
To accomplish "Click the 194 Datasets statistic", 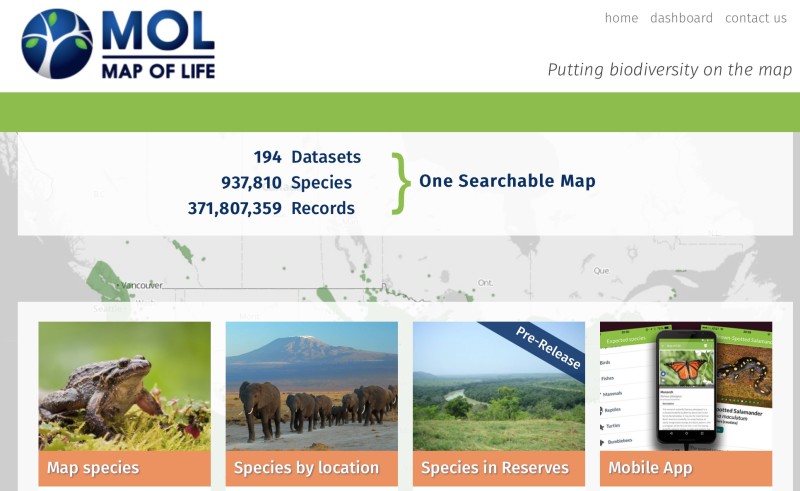I will (x=307, y=157).
